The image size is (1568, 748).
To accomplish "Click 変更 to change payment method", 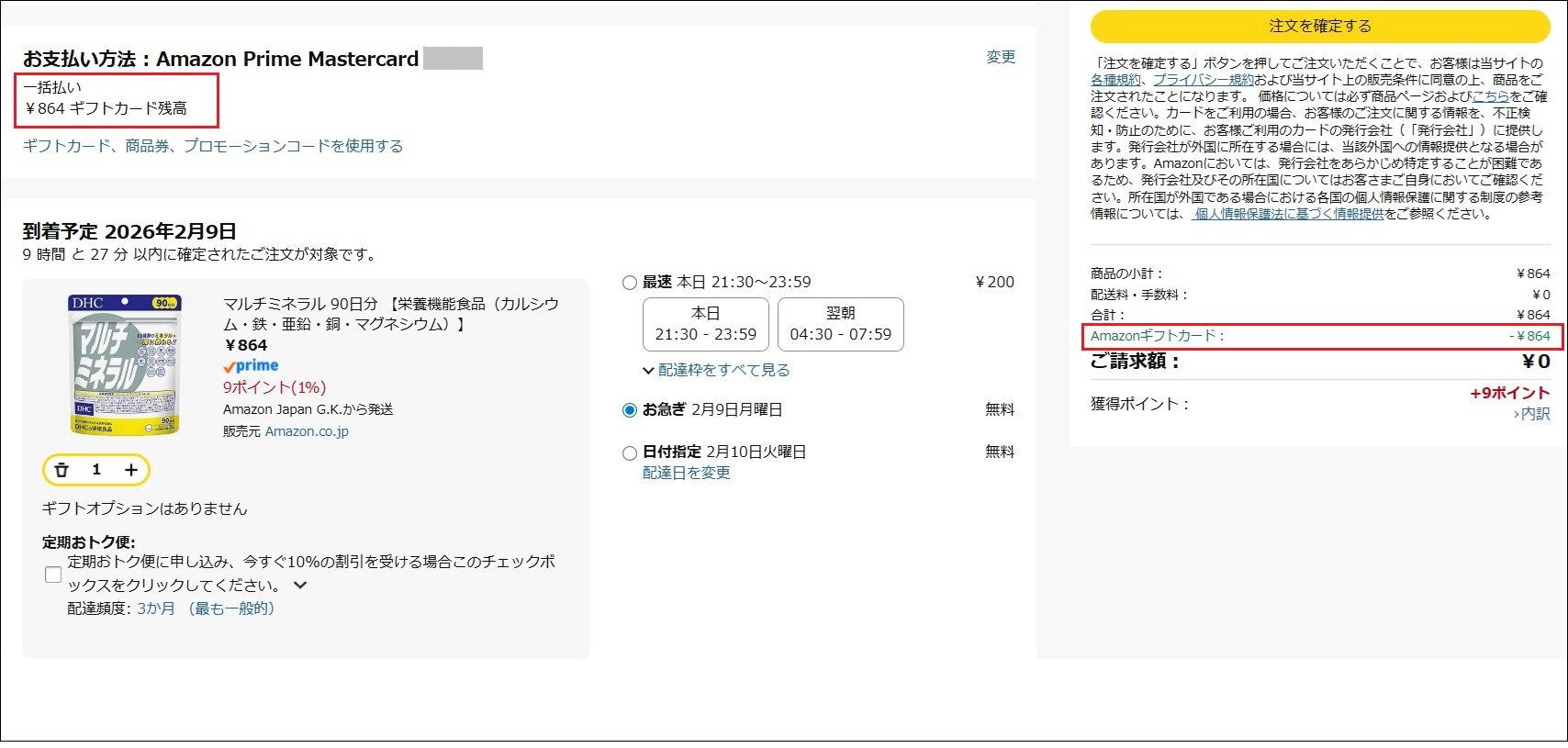I will [x=1000, y=57].
